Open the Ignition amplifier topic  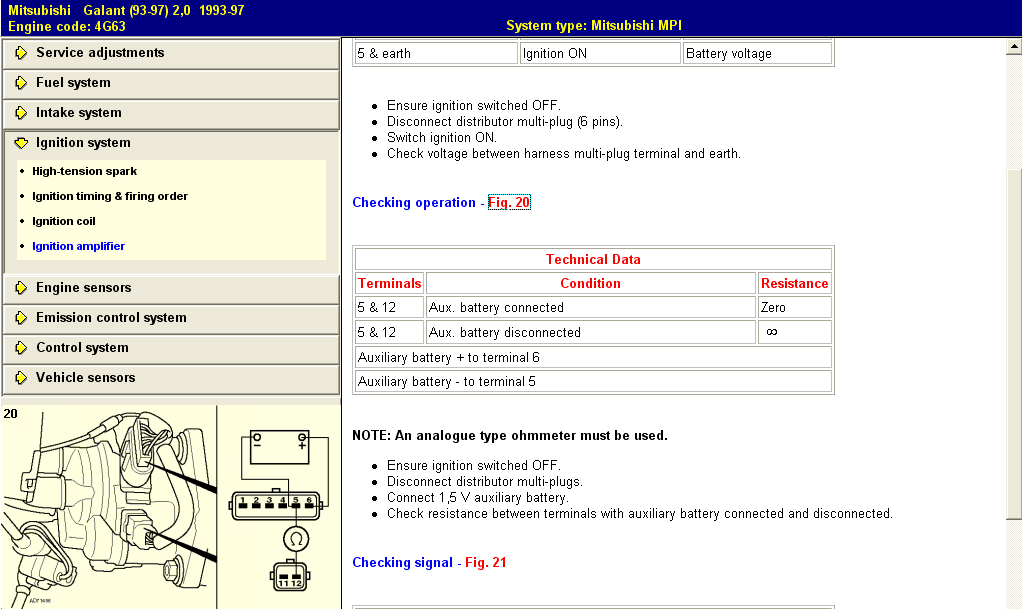(x=78, y=246)
